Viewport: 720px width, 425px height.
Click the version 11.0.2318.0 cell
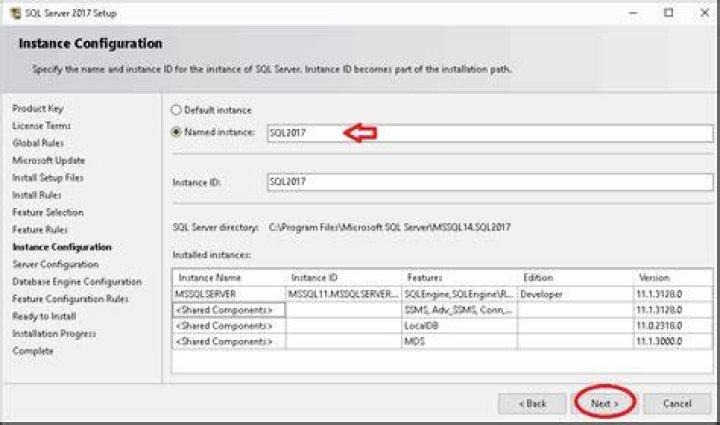(x=673, y=326)
